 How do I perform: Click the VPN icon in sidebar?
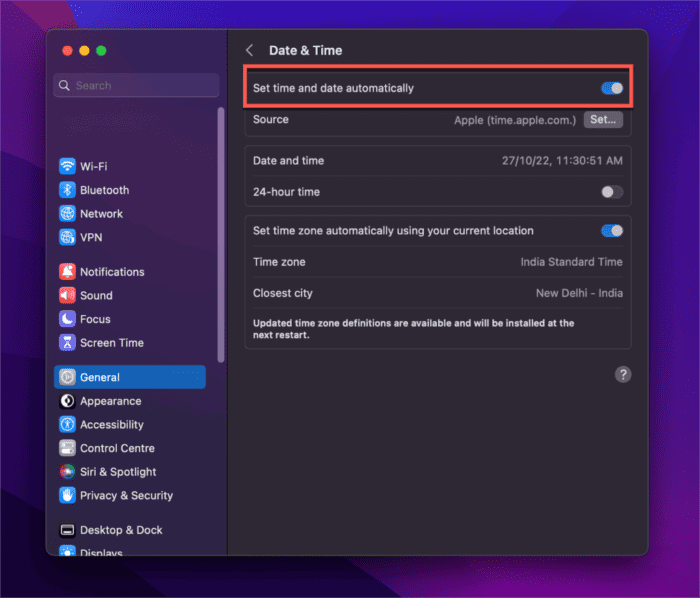tap(67, 237)
